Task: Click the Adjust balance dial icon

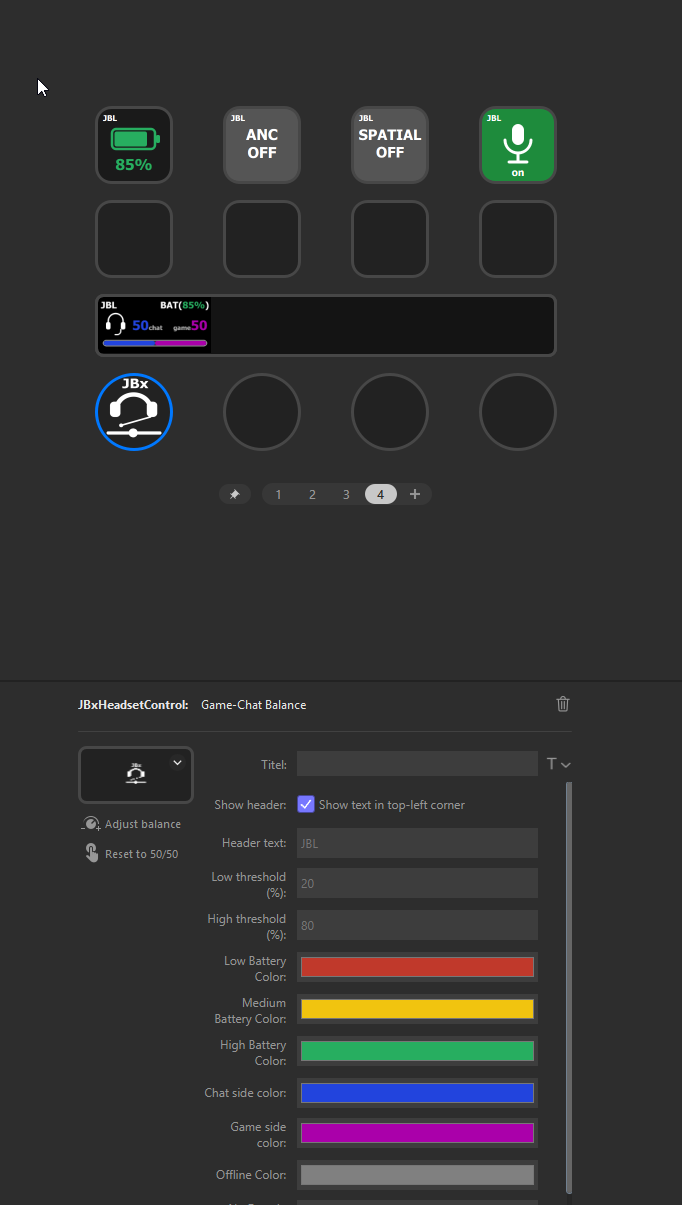Action: [x=90, y=824]
